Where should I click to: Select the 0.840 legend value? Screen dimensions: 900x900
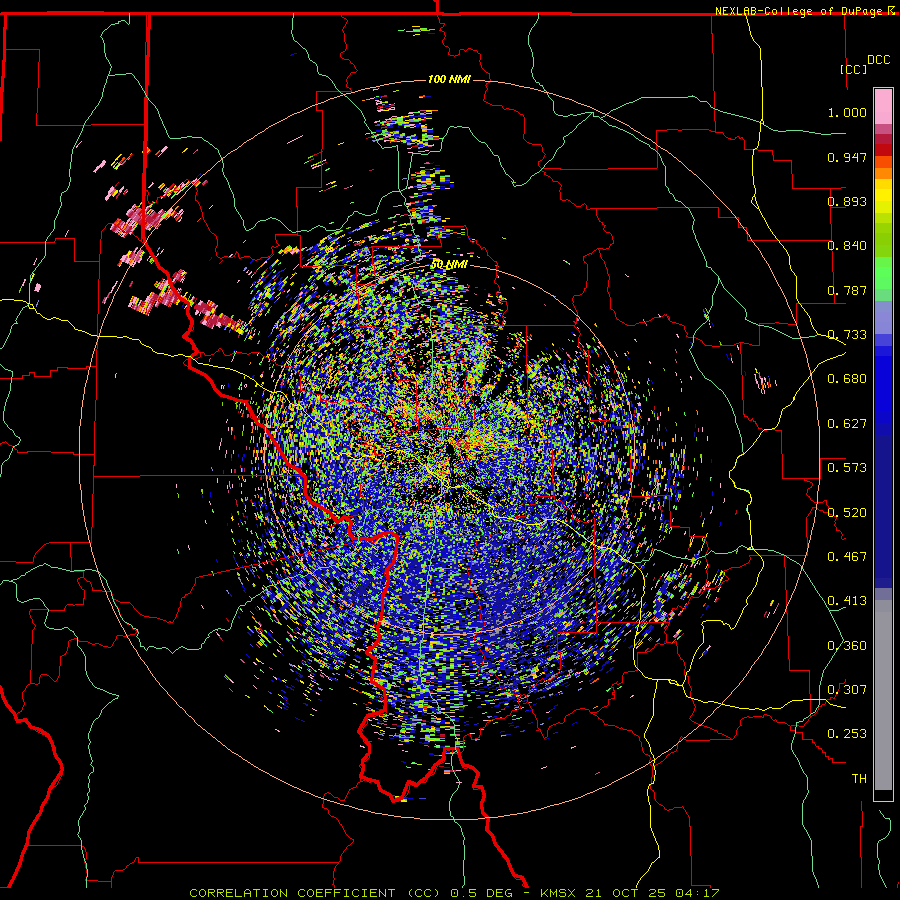[847, 246]
